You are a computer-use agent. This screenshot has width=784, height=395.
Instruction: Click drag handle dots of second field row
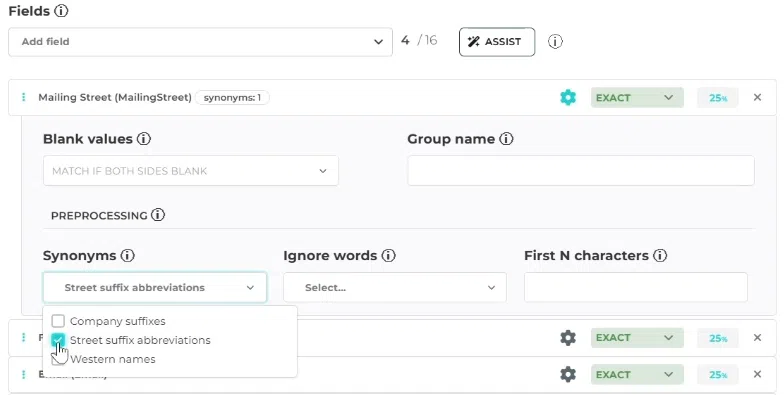(x=24, y=338)
